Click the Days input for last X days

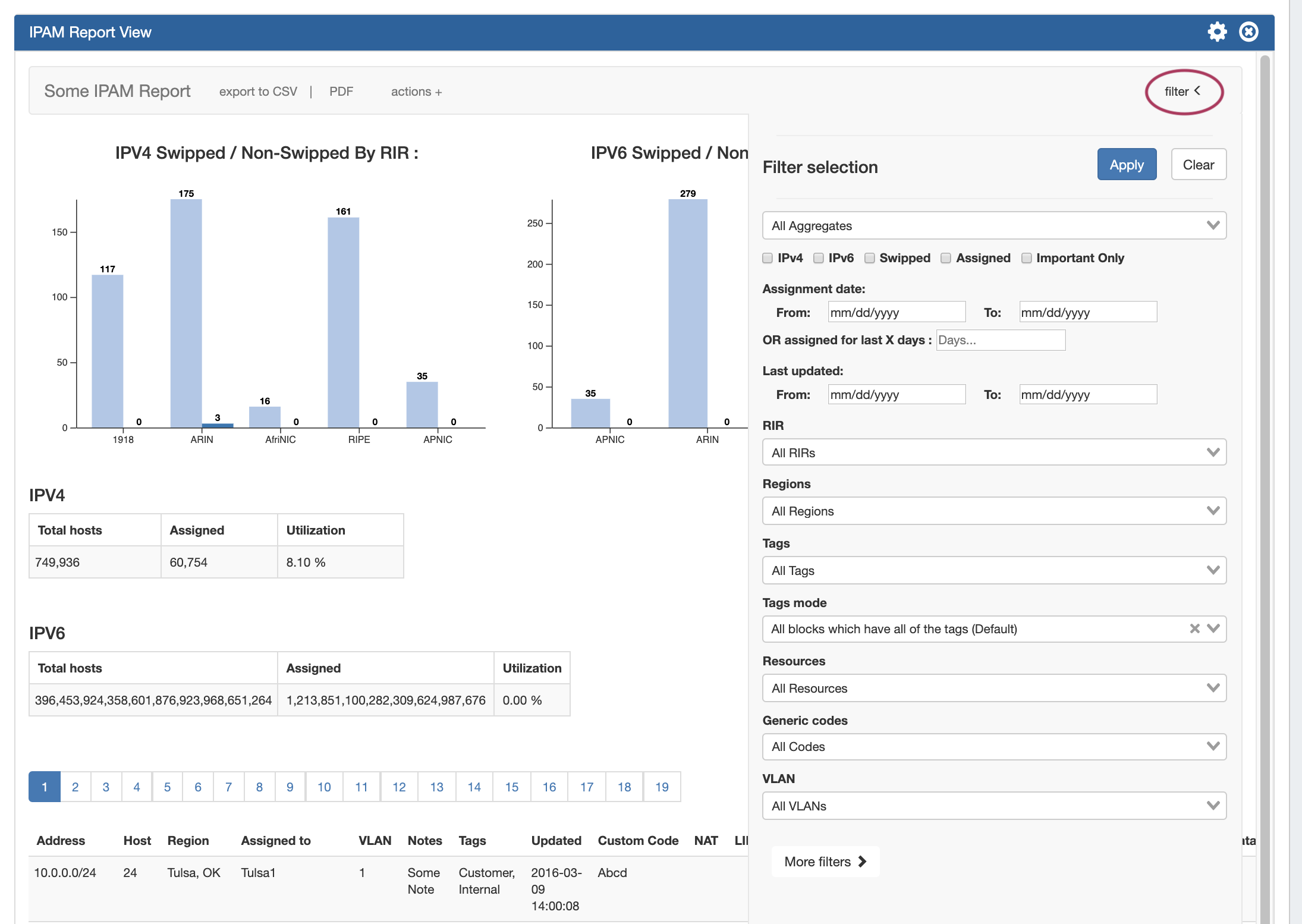pyautogui.click(x=1001, y=340)
